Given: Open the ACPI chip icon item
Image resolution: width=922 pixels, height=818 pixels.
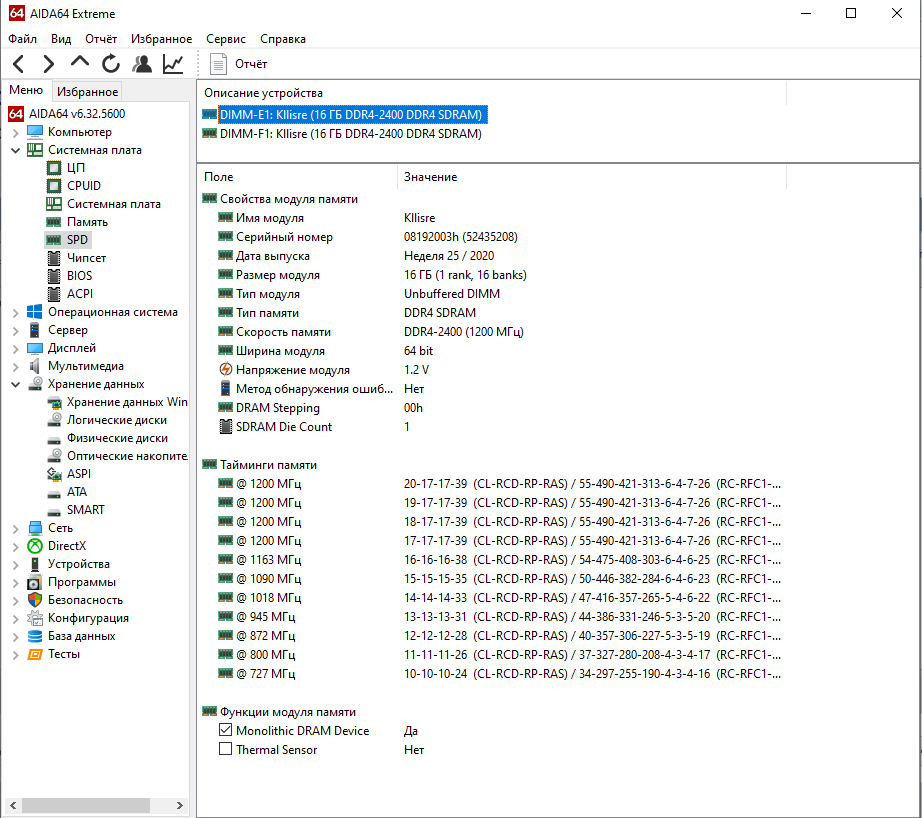Looking at the screenshot, I should pos(54,294).
